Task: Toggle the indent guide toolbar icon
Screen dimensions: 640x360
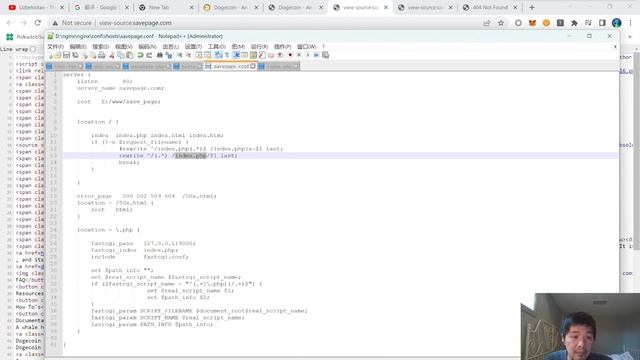Action: point(235,55)
